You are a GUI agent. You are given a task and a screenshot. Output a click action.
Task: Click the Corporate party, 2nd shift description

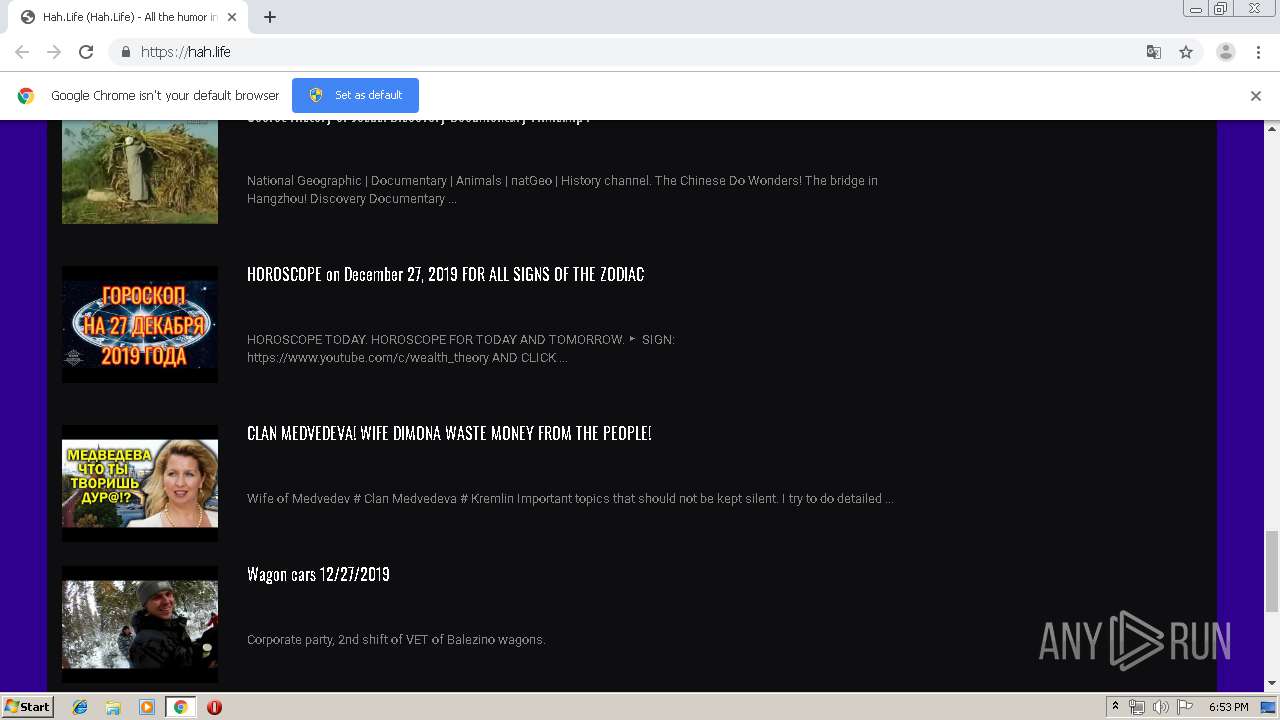pos(396,639)
